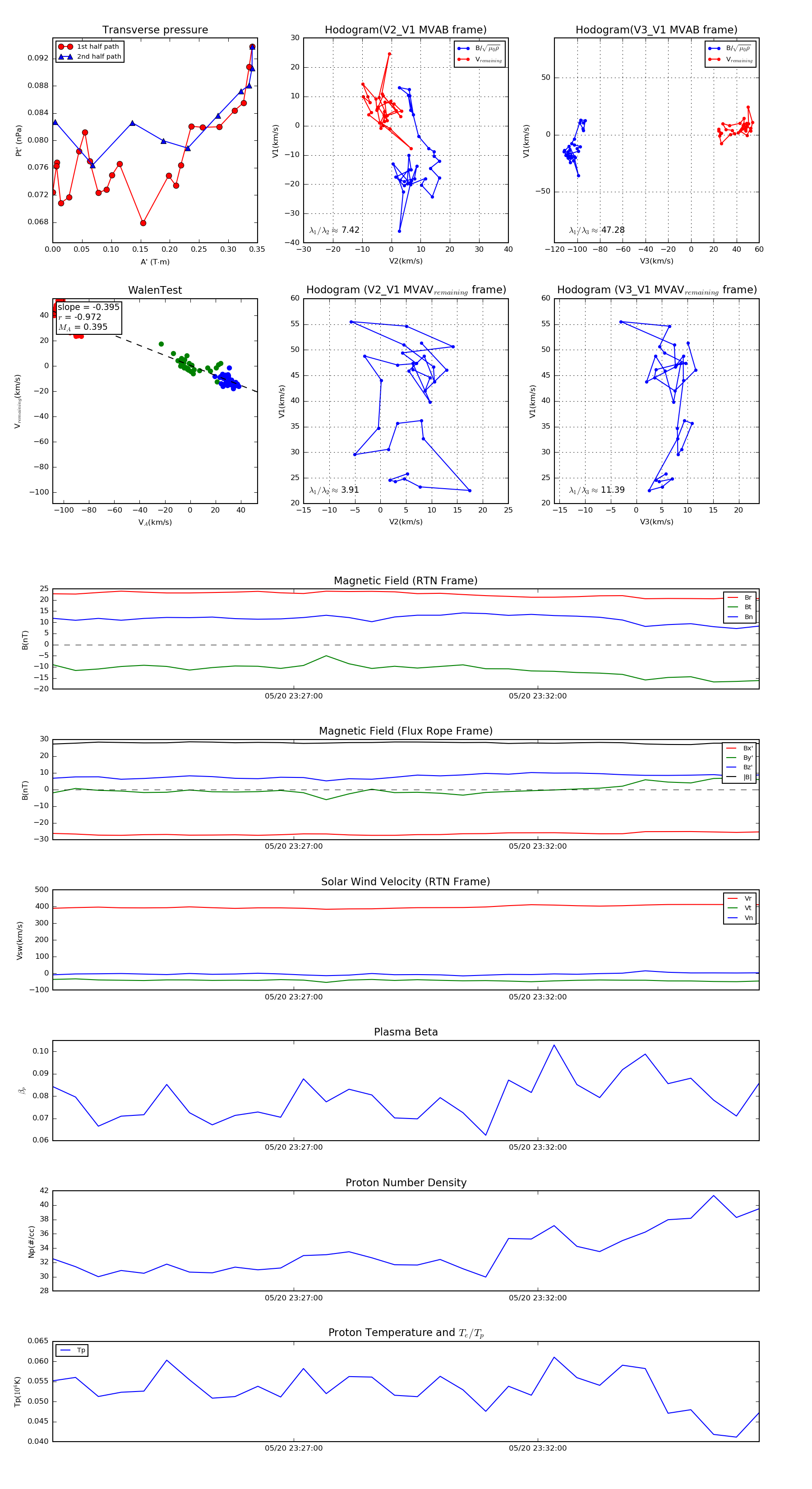Click 'Proton Temperature and Te/Tp' title
Image resolution: width=812 pixels, height=1489 pixels.
coord(406,1333)
